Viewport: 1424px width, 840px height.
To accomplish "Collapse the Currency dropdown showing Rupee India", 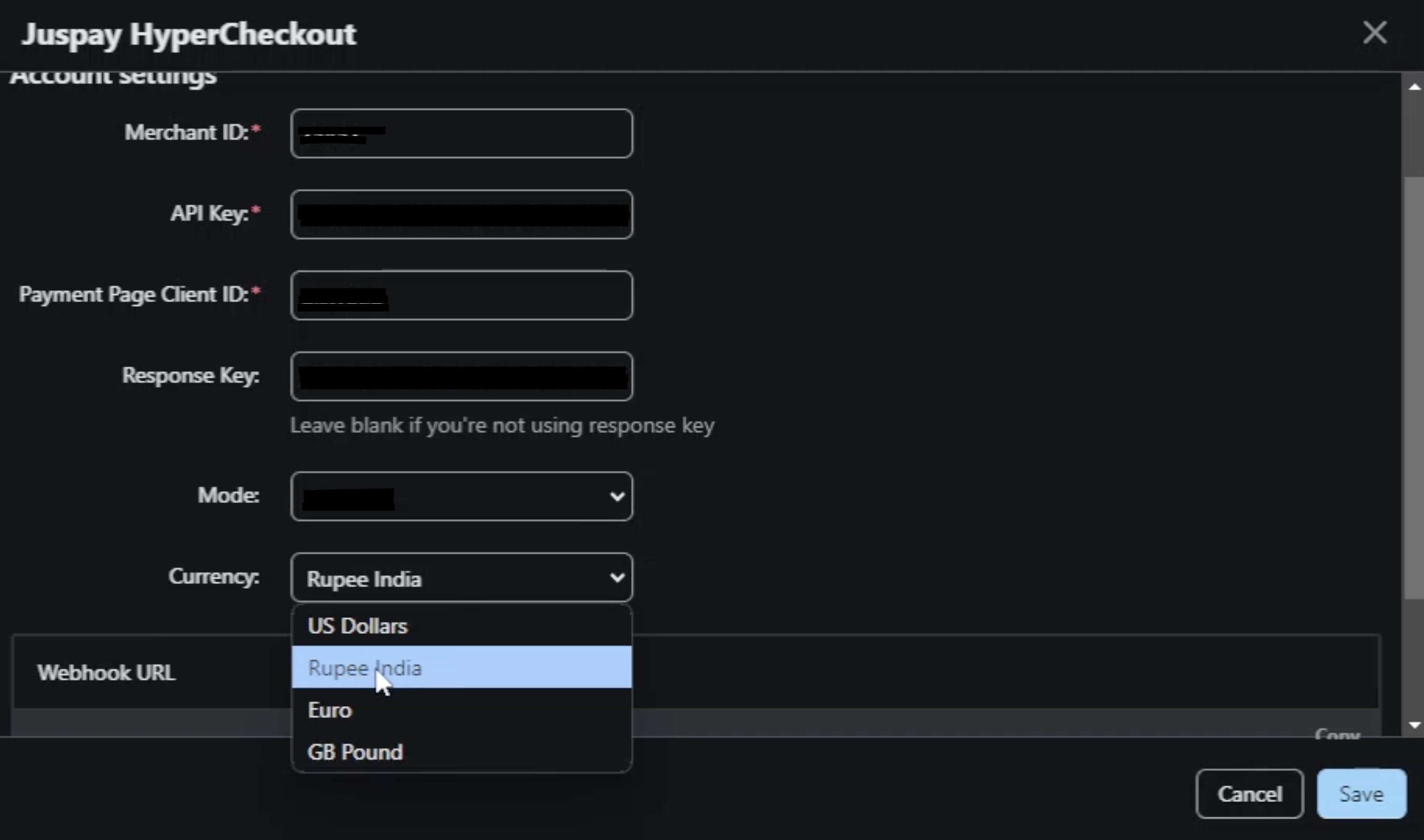I will coord(462,577).
